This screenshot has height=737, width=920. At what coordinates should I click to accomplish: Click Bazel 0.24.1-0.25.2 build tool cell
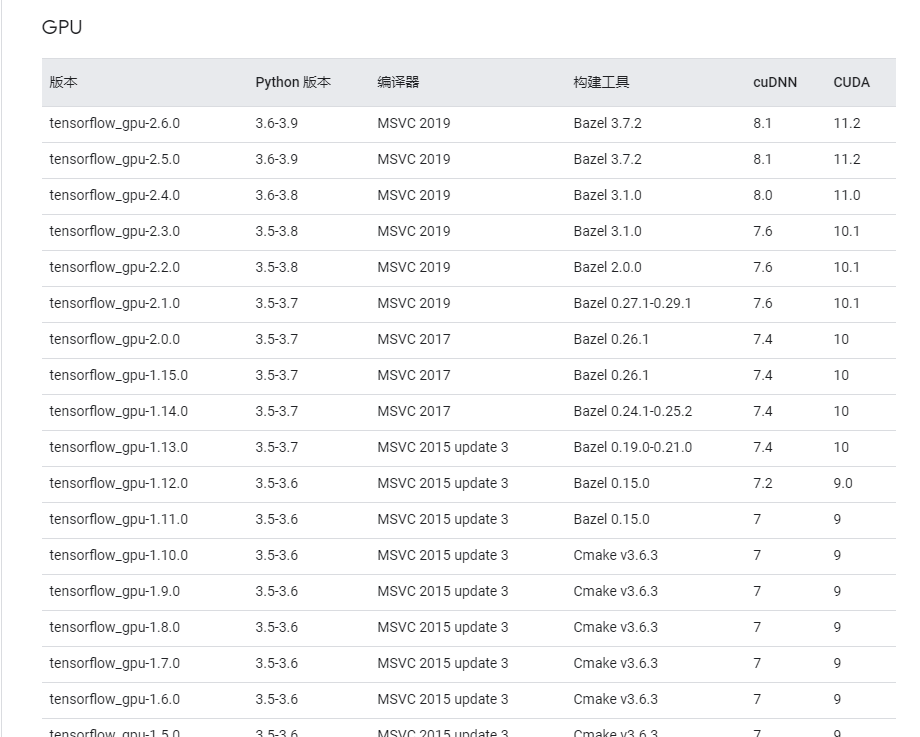pyautogui.click(x=632, y=411)
